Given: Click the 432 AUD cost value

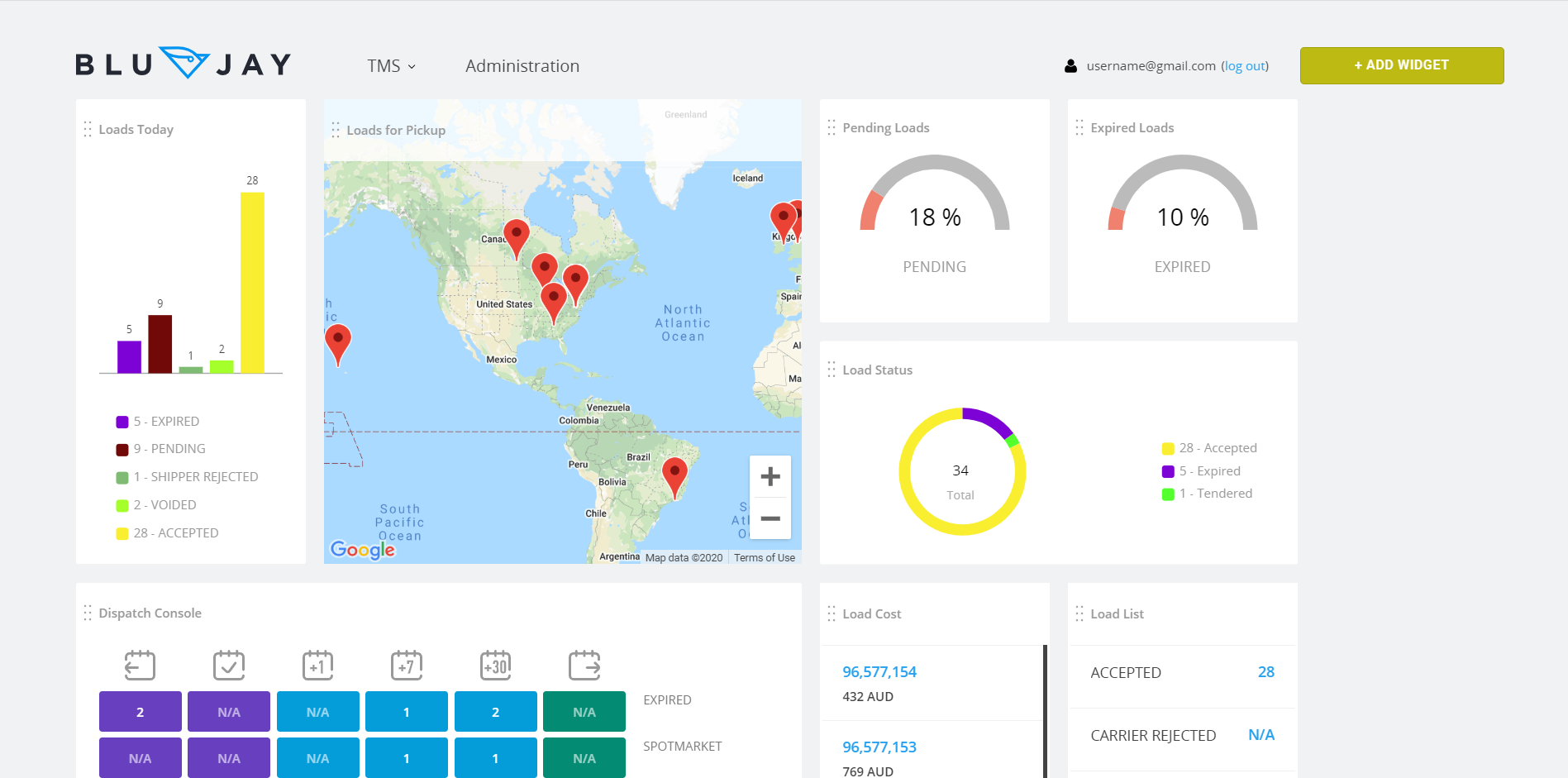Looking at the screenshot, I should point(868,697).
